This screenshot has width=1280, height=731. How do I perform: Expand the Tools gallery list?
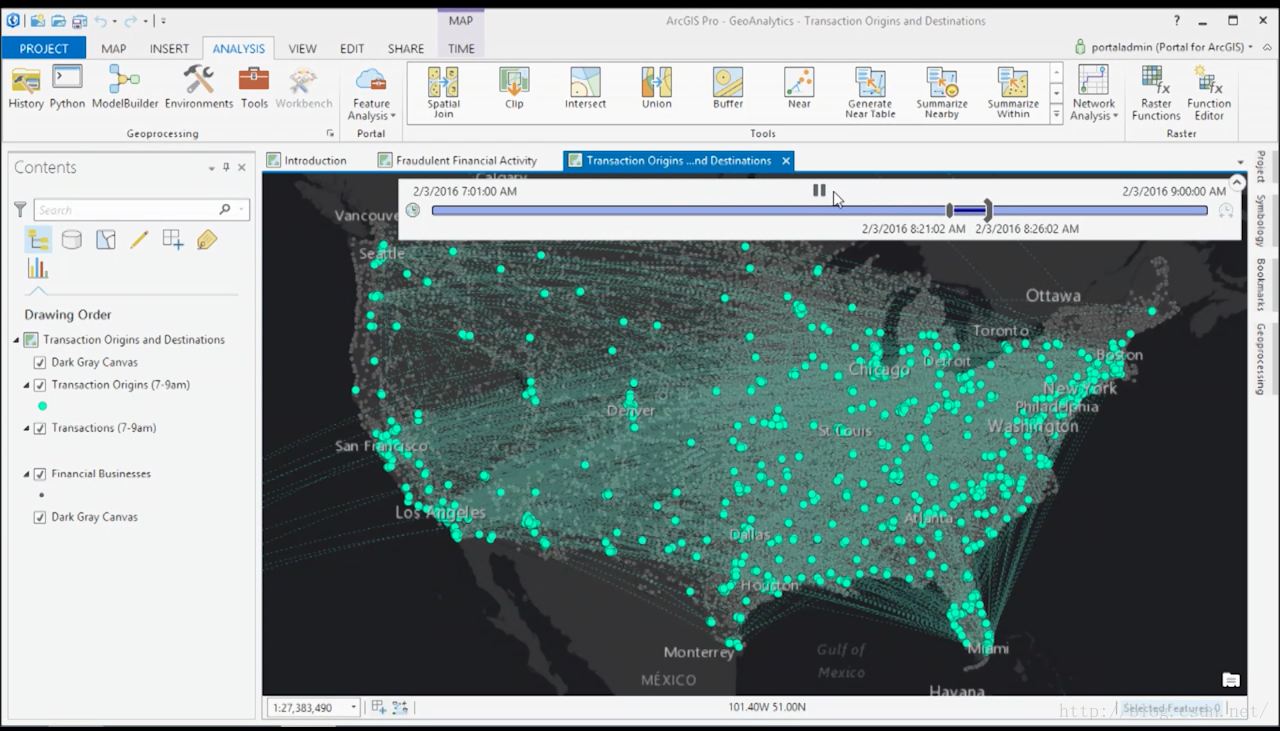(x=1056, y=114)
